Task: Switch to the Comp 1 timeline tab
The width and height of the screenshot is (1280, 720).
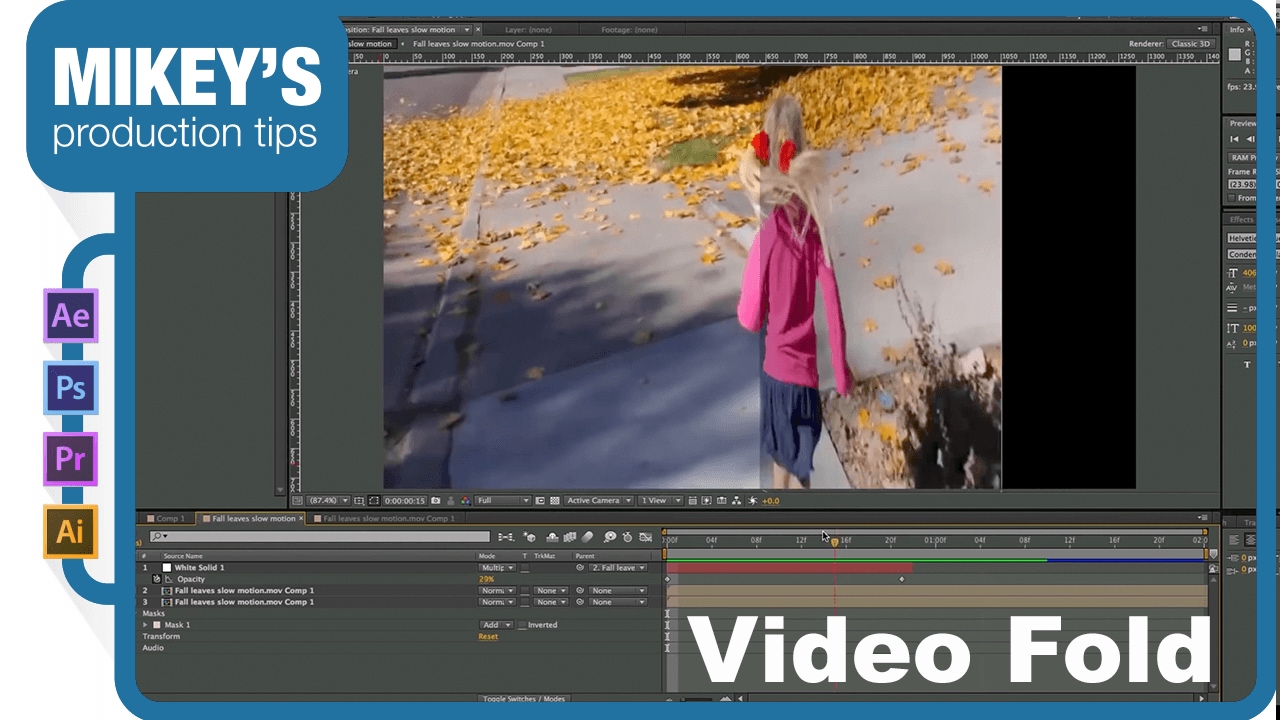Action: tap(166, 519)
